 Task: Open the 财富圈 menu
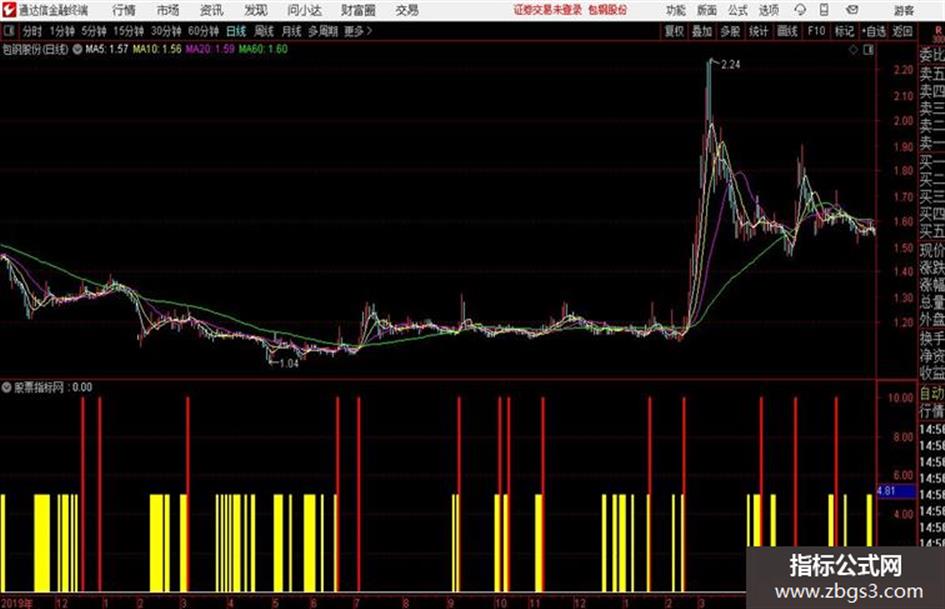click(358, 10)
